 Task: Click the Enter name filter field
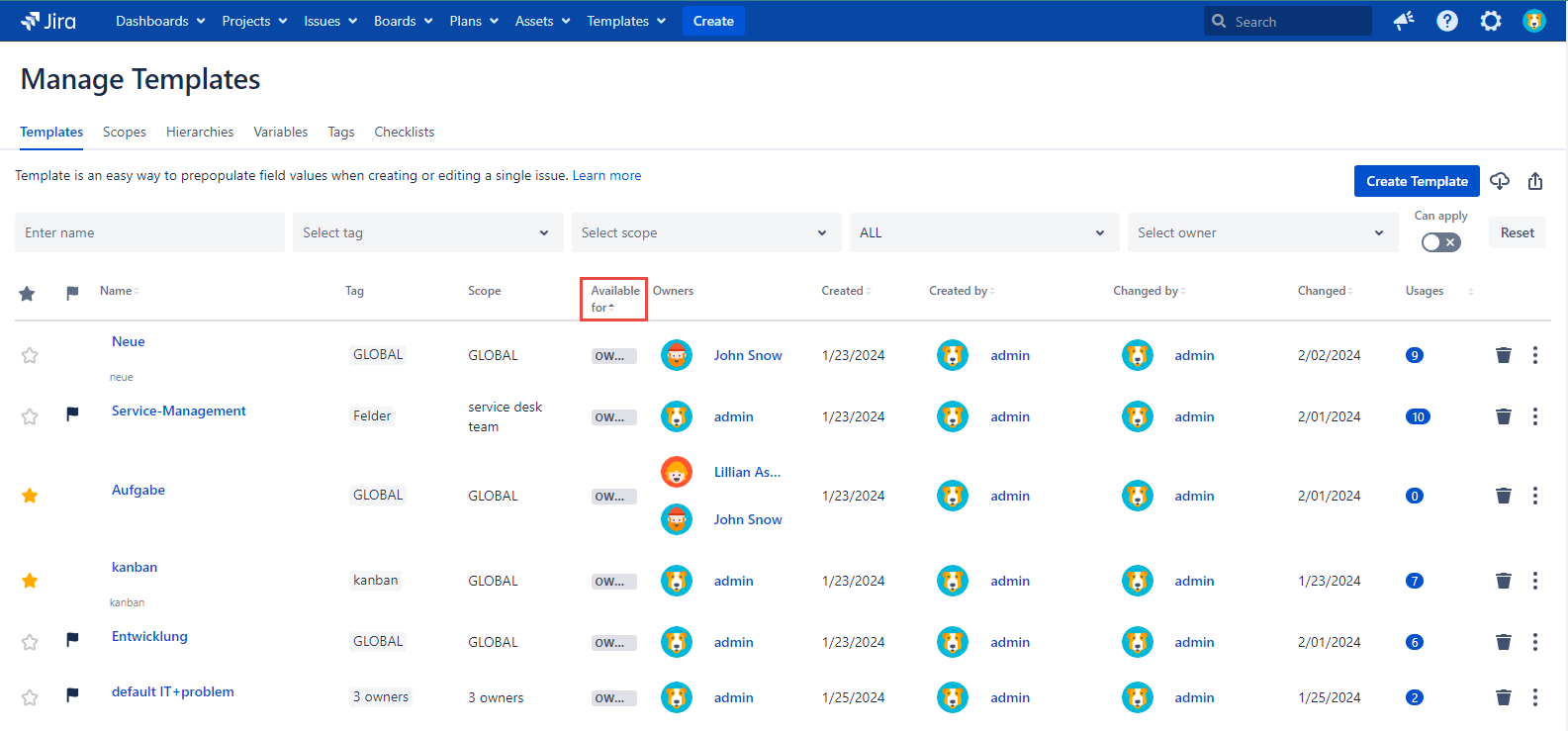(x=149, y=232)
